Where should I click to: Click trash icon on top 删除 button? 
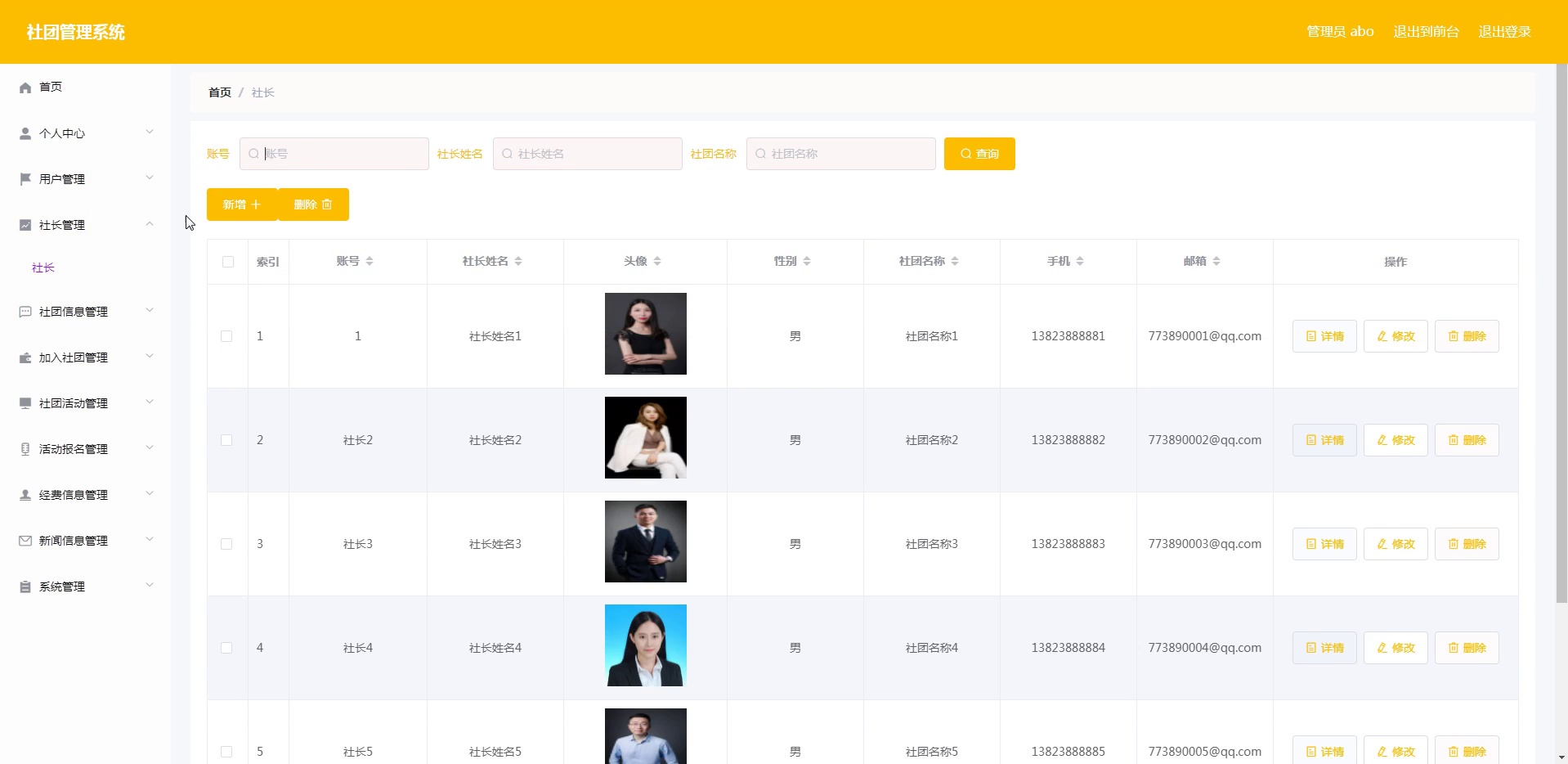327,204
